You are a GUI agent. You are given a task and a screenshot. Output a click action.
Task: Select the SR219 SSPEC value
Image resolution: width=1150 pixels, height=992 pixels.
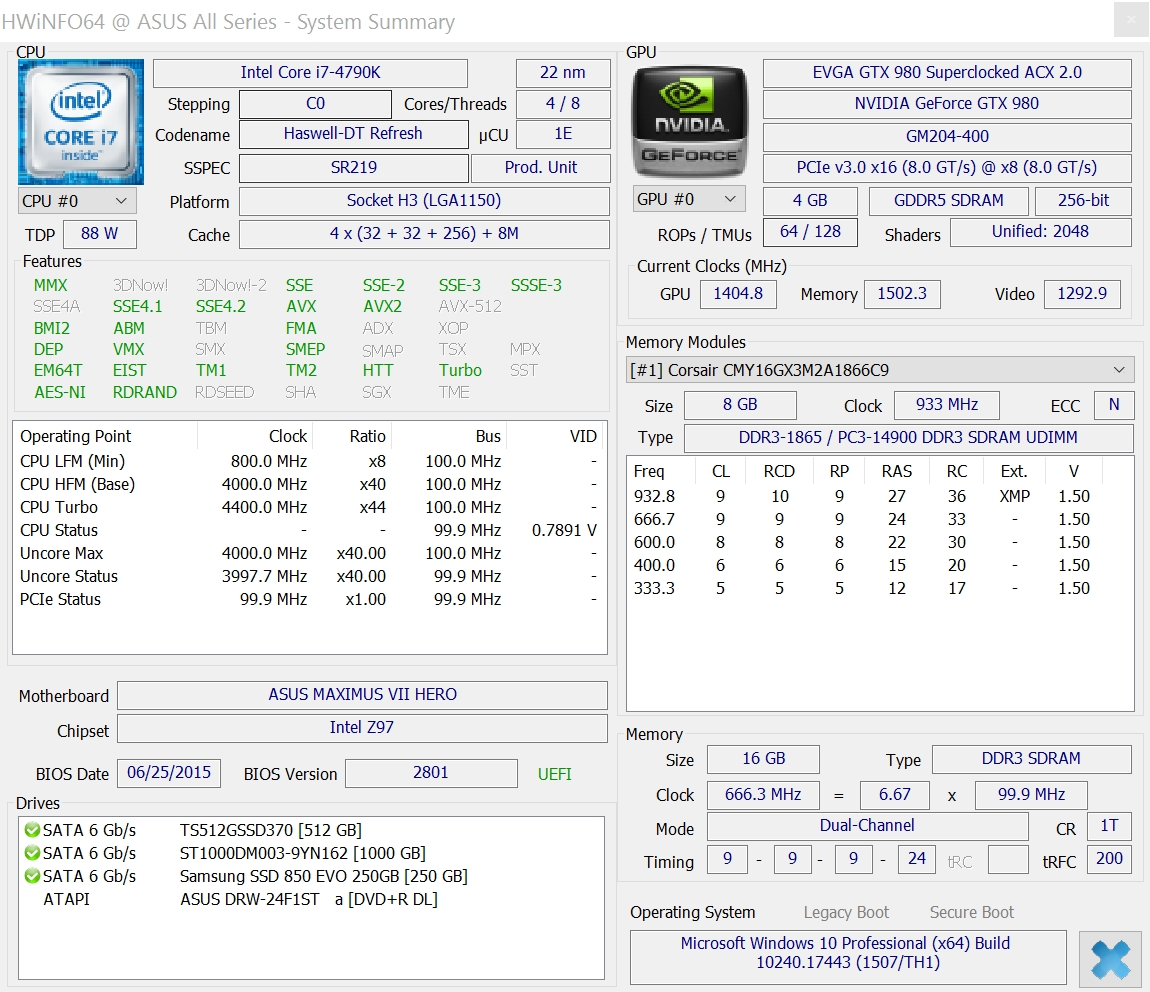pyautogui.click(x=354, y=167)
